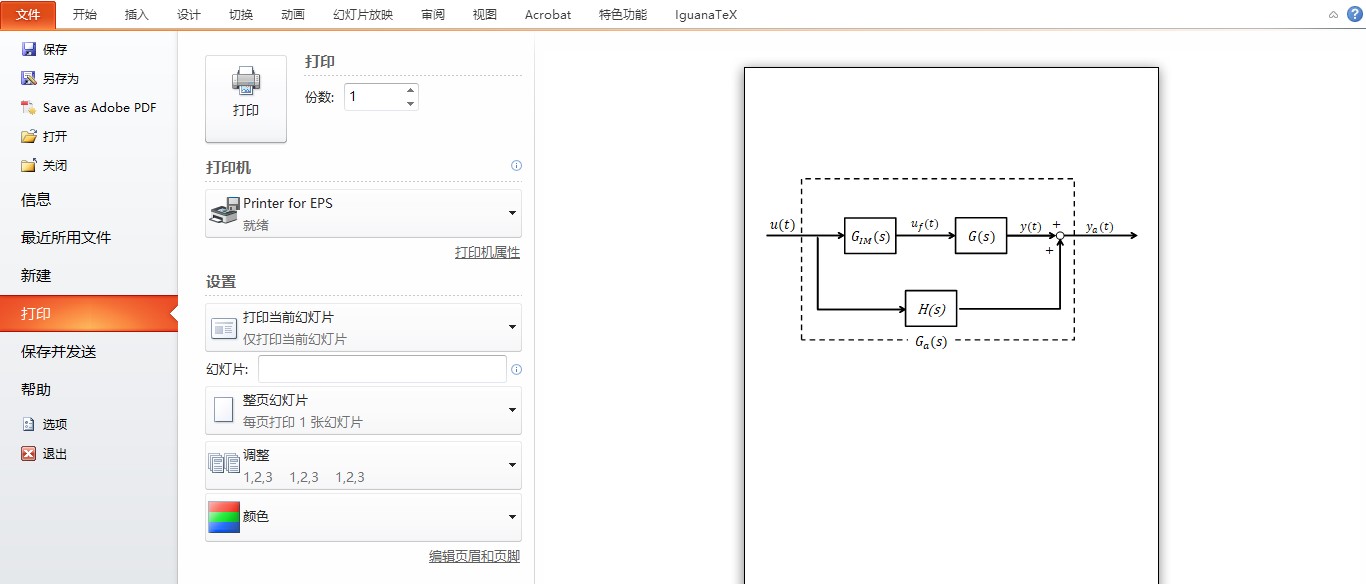Open the IguanaTeX ribbon tab

(705, 14)
